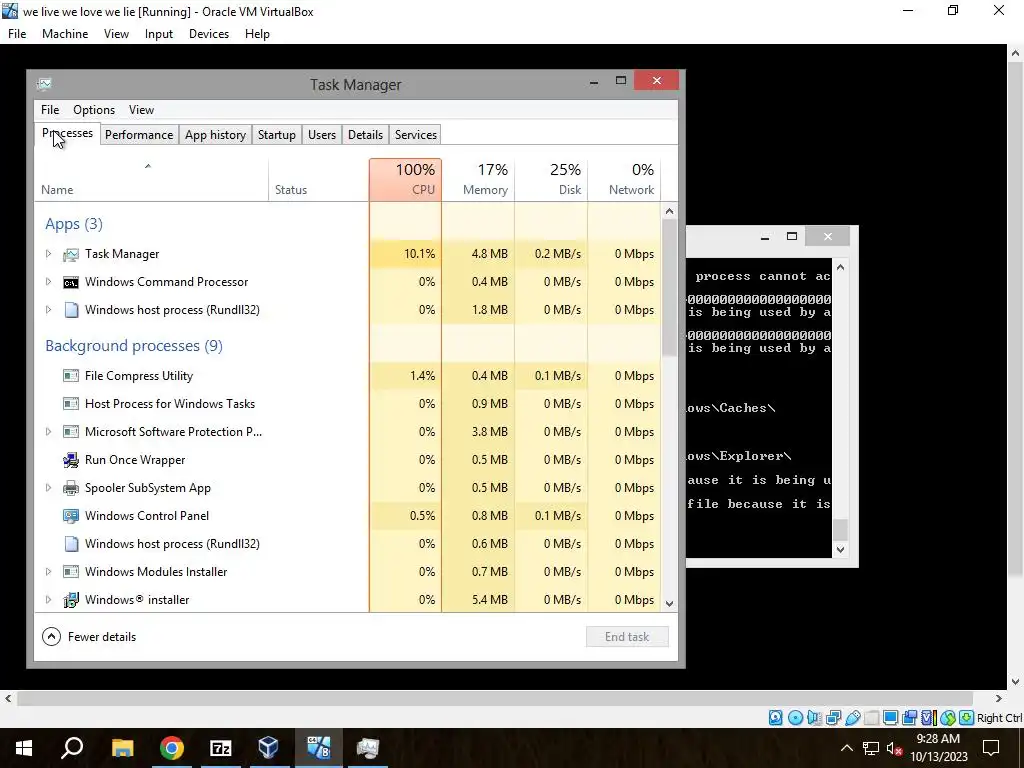Click VirtualBox recording status icon
Image resolution: width=1024 pixels, height=768 pixels.
point(910,718)
